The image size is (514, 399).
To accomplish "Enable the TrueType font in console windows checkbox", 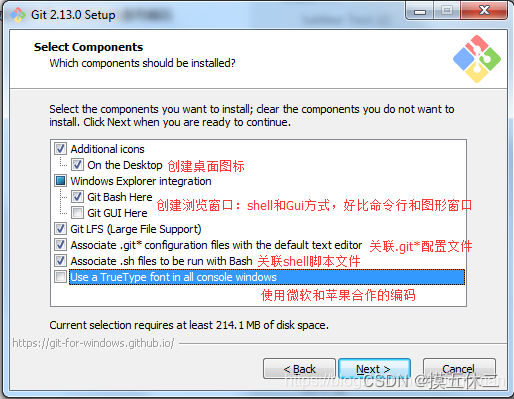I will point(60,277).
